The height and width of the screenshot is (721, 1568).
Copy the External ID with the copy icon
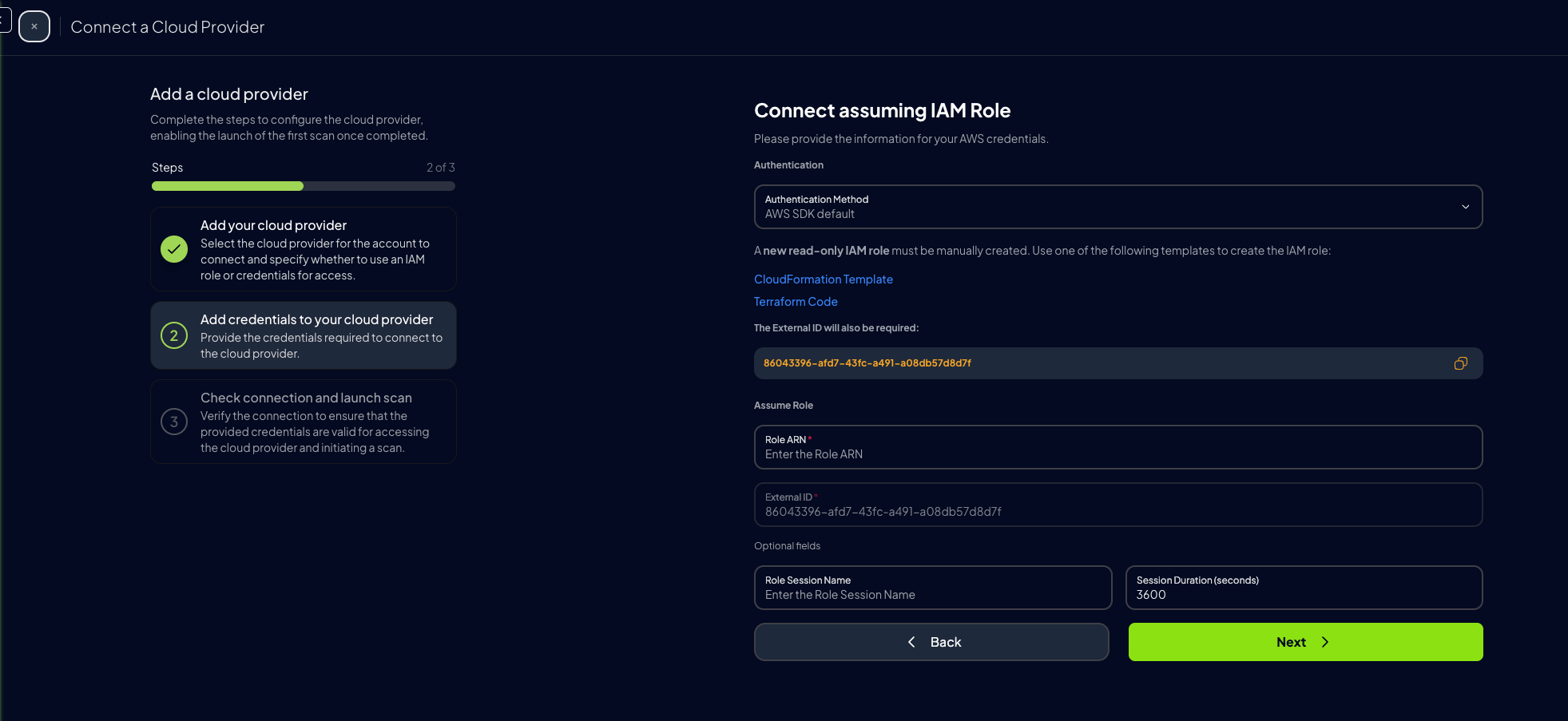(x=1460, y=363)
